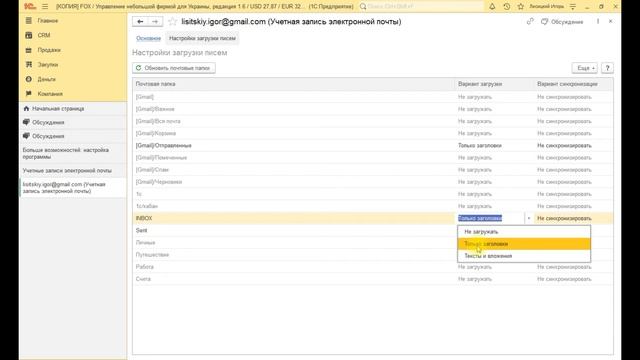Select [Gmail]/Вся почта folder row

point(373,121)
